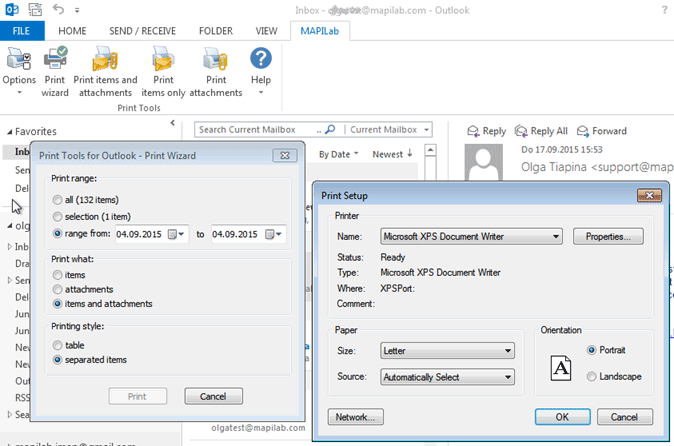
Task: Click the search magnifier icon
Action: point(330,129)
